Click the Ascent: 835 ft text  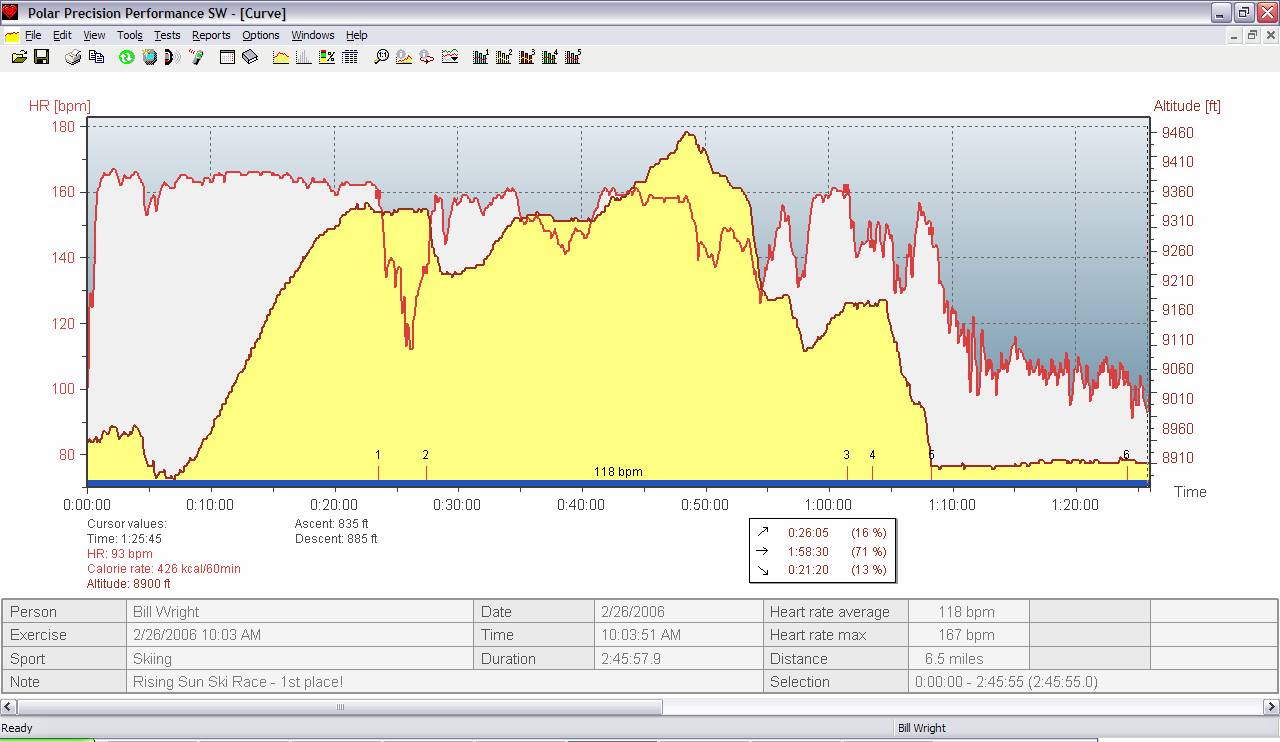[332, 523]
